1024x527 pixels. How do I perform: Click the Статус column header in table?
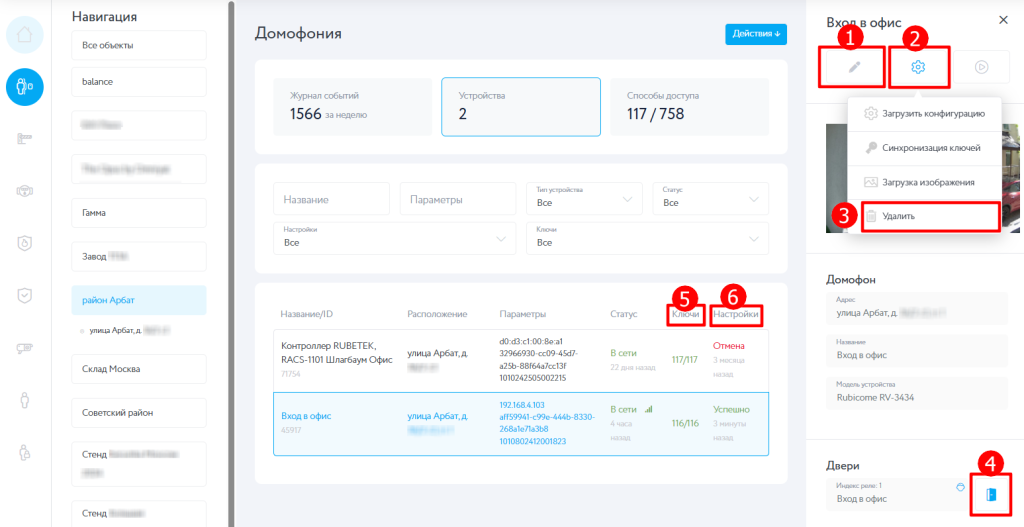624,314
